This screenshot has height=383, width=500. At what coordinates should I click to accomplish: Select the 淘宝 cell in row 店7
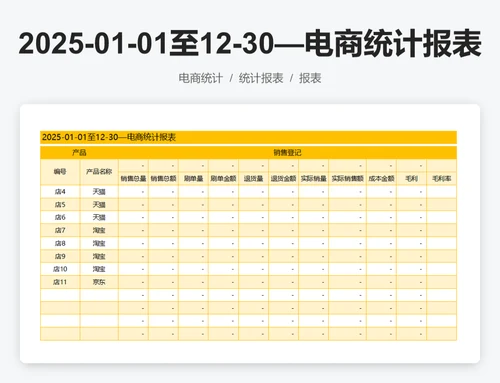(x=99, y=230)
